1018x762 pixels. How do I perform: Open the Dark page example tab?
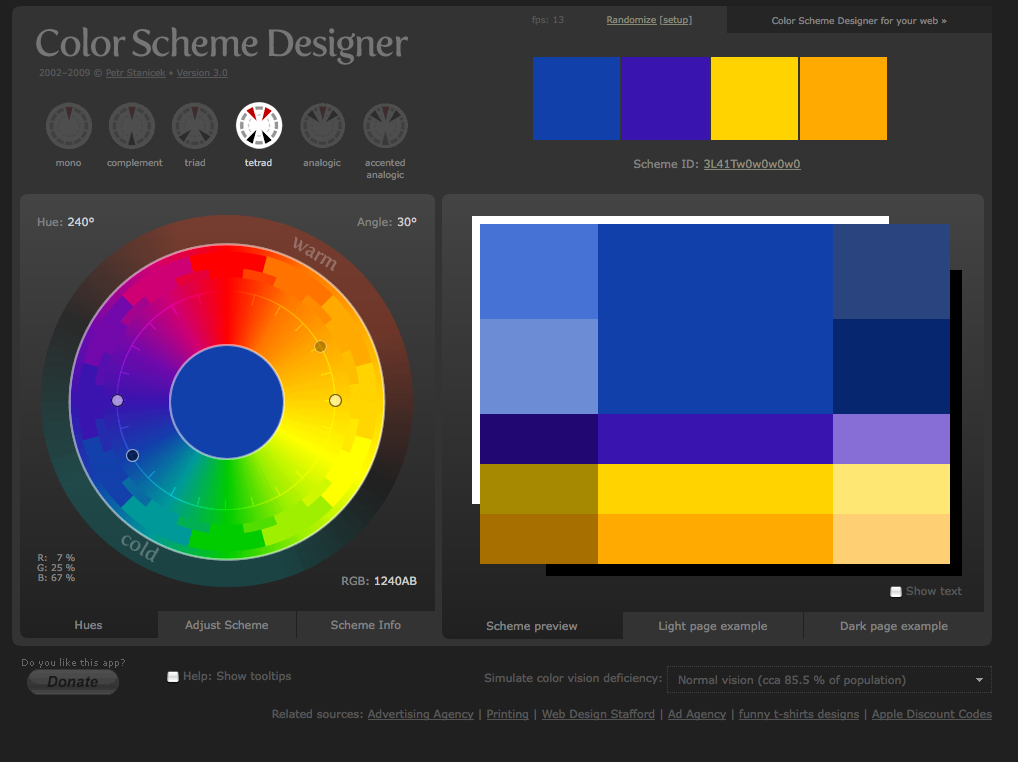point(894,626)
